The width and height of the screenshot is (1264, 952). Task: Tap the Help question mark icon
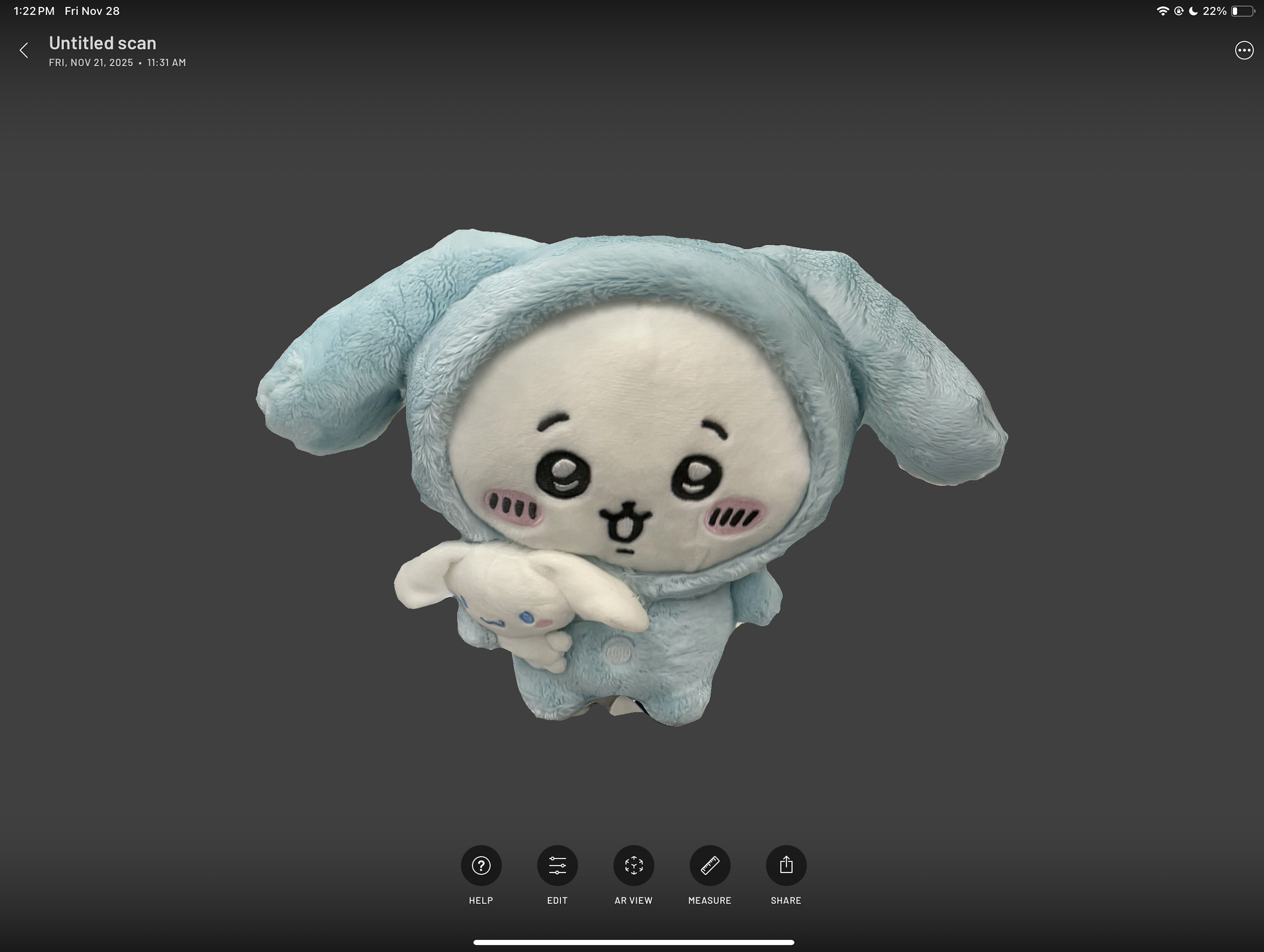click(481, 865)
